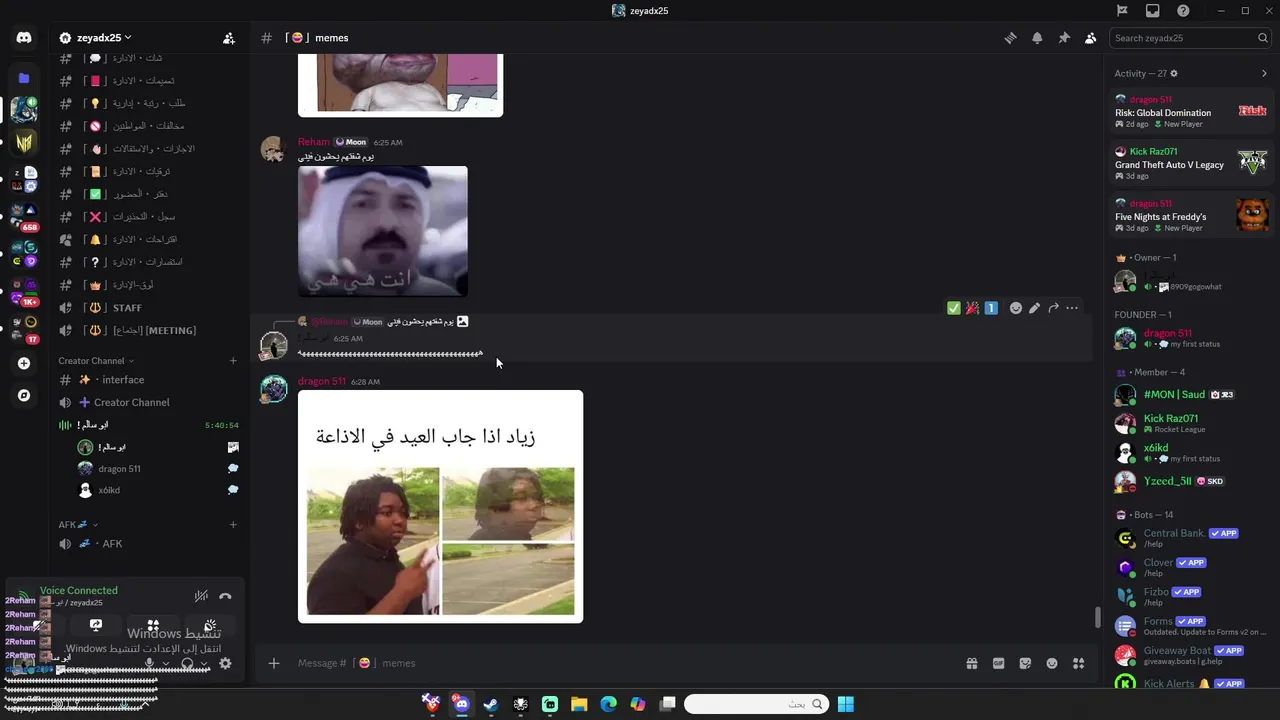
Task: Open Steam from the Windows taskbar
Action: click(x=491, y=704)
